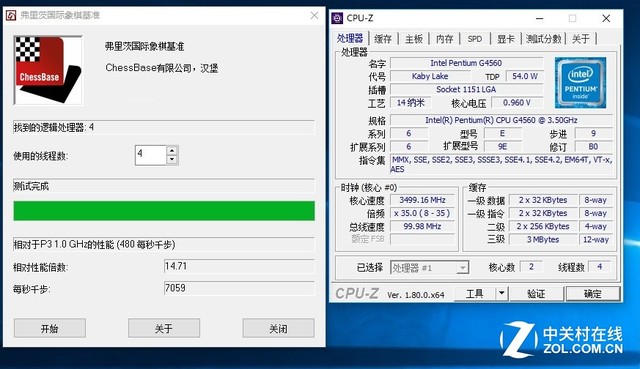640x369 pixels.
Task: Open the 内存 tab
Action: pyautogui.click(x=444, y=39)
